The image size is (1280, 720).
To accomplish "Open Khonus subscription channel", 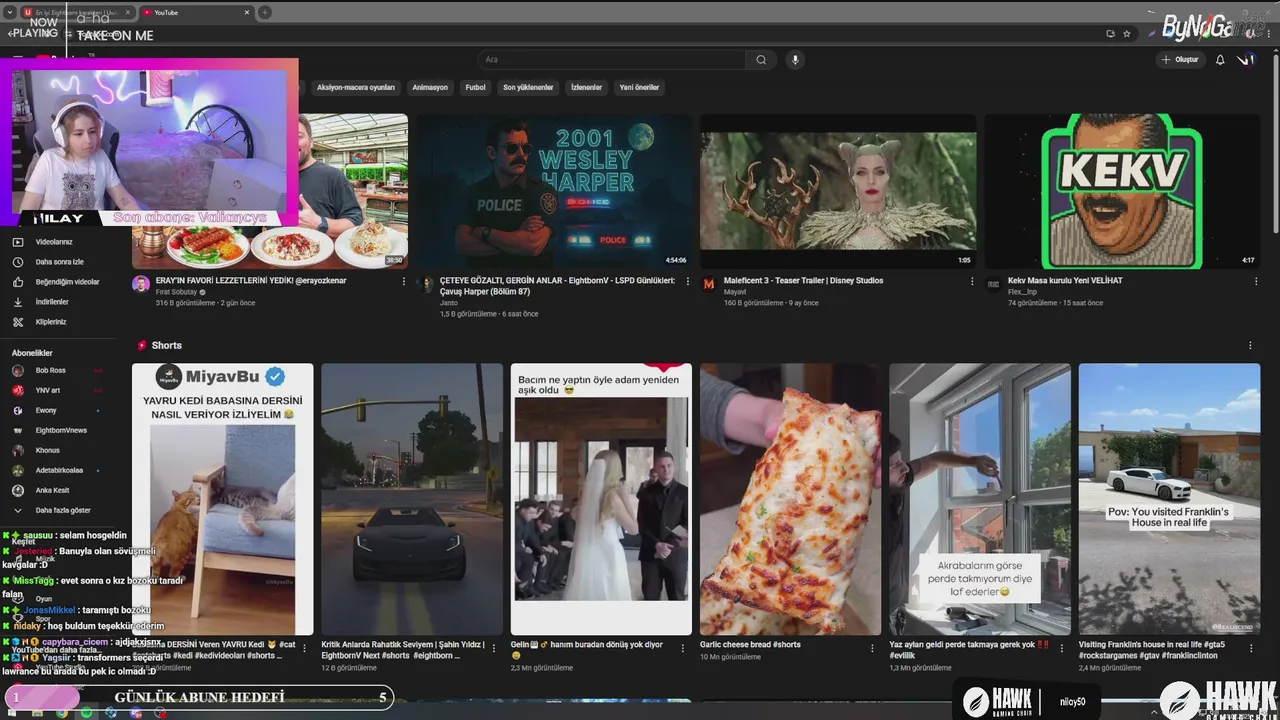I will click(47, 450).
